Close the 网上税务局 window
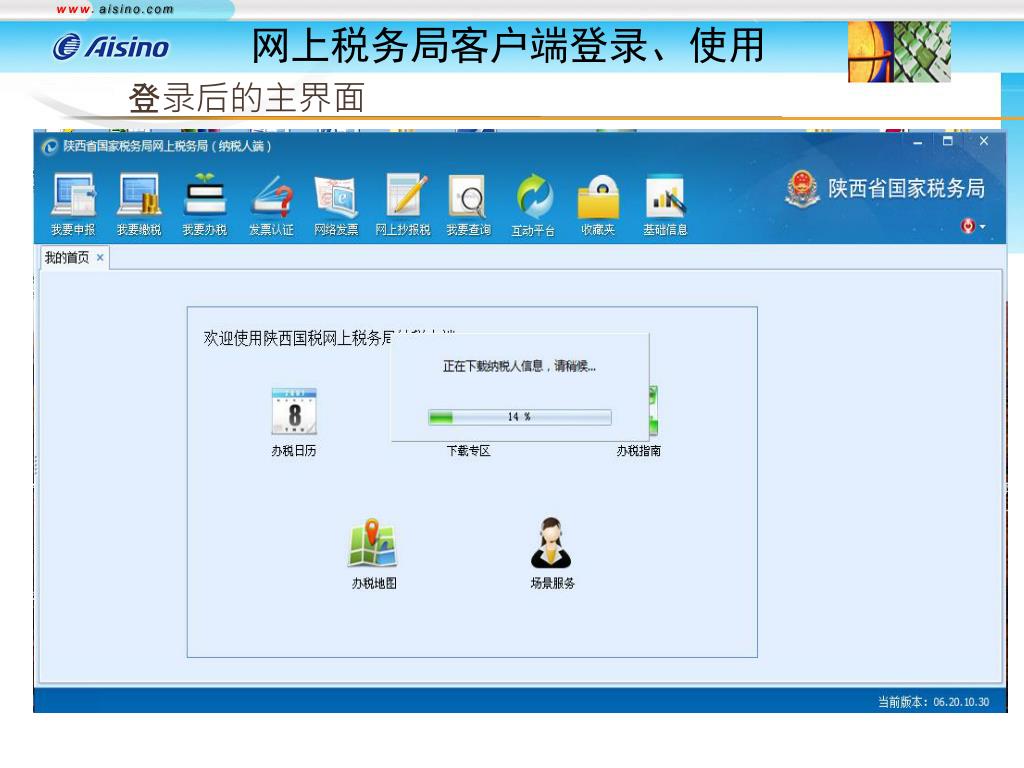The image size is (1024, 768). (984, 141)
